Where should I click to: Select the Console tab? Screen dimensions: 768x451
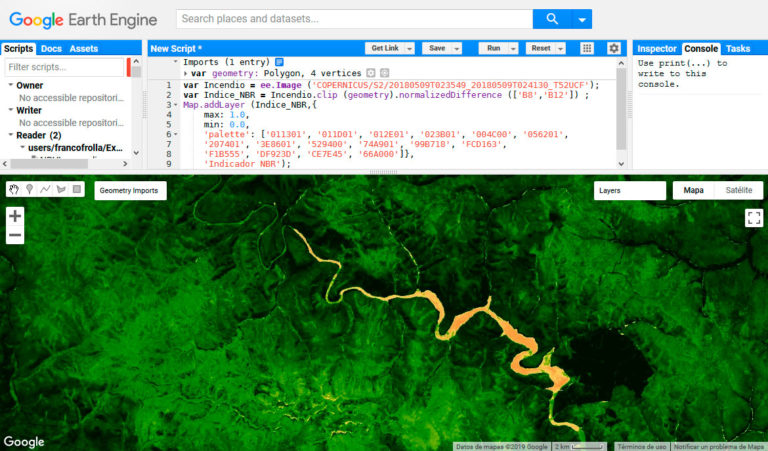[x=701, y=48]
